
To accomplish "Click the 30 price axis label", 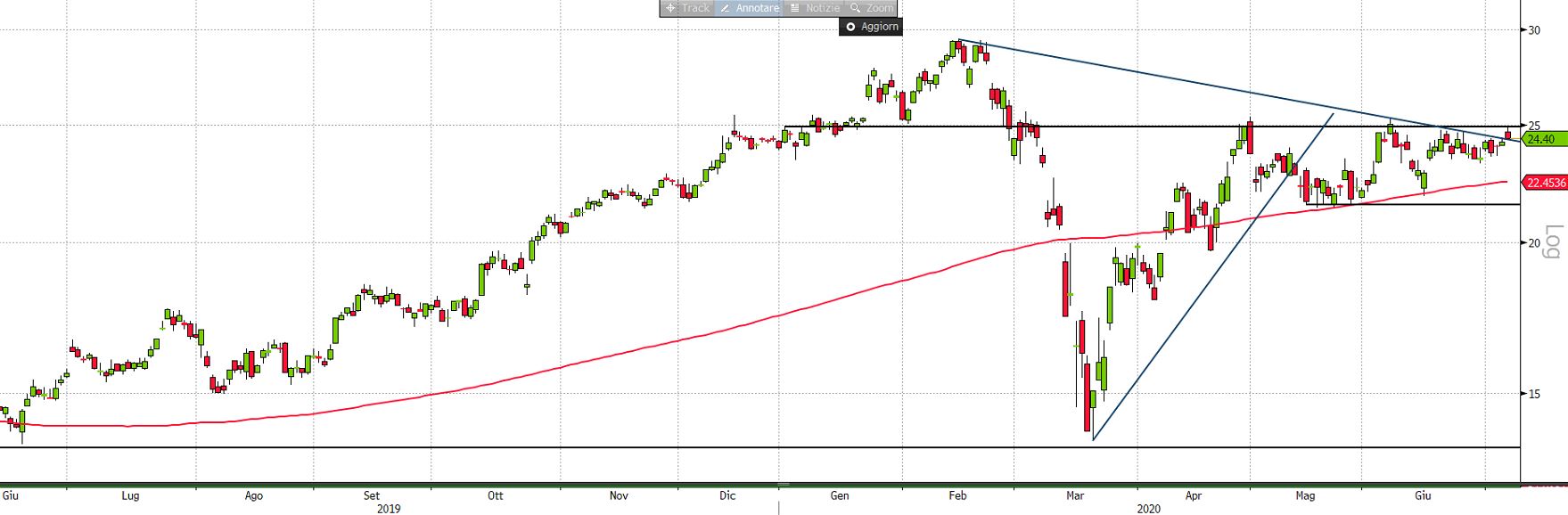I will (x=1534, y=30).
